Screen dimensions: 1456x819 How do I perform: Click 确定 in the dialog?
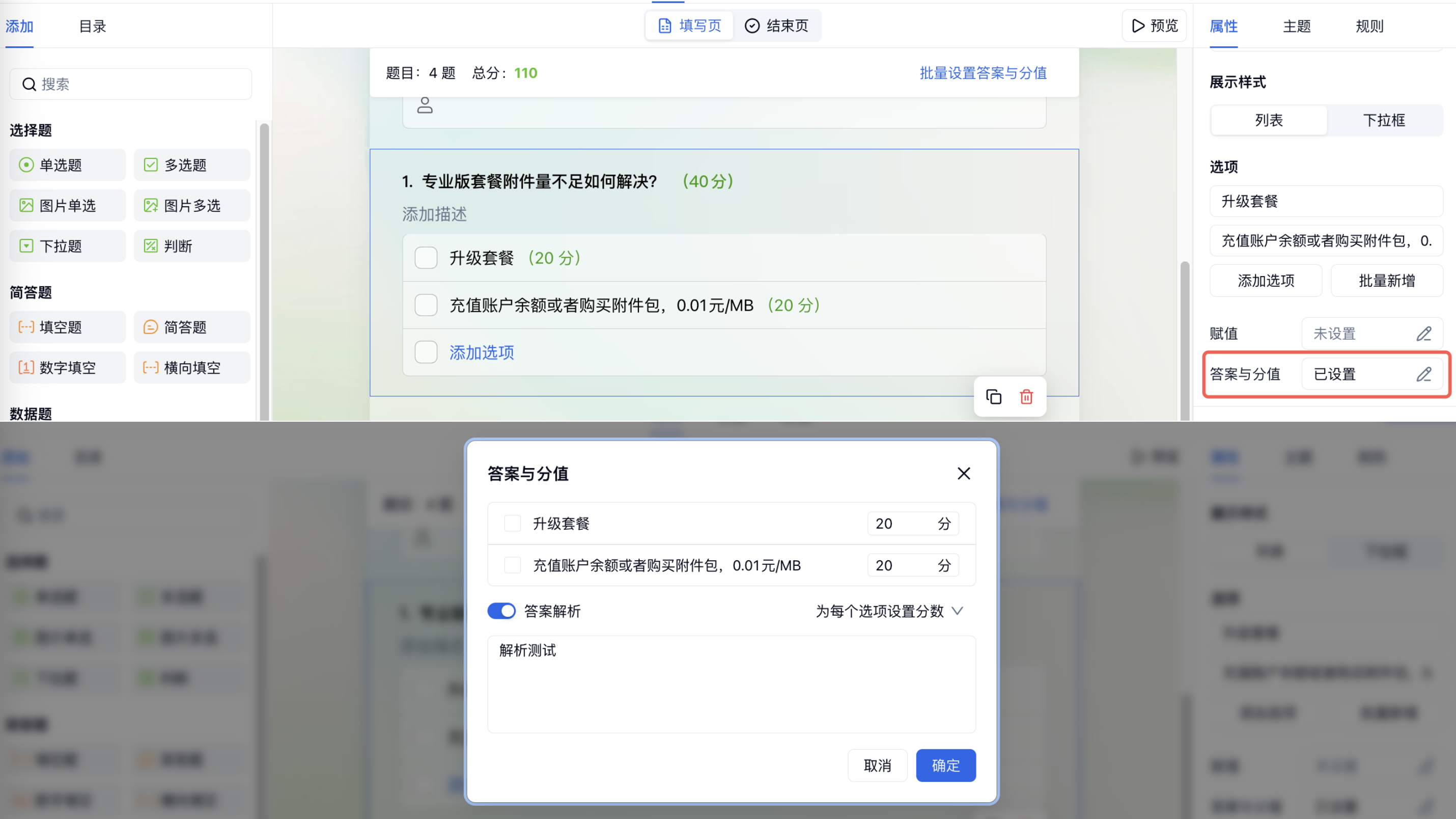click(945, 766)
